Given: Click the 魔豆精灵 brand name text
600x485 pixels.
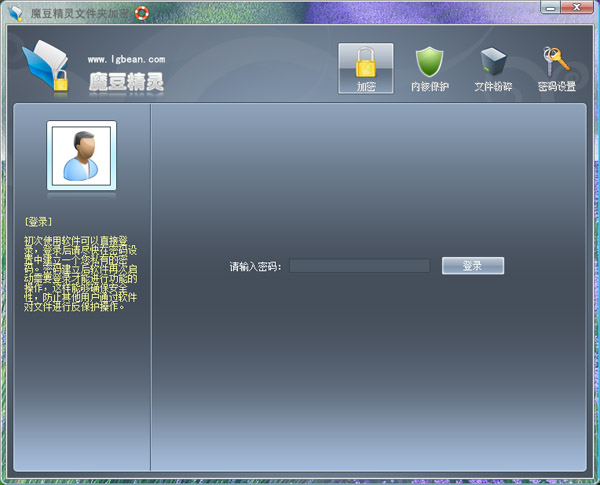Looking at the screenshot, I should 126,82.
